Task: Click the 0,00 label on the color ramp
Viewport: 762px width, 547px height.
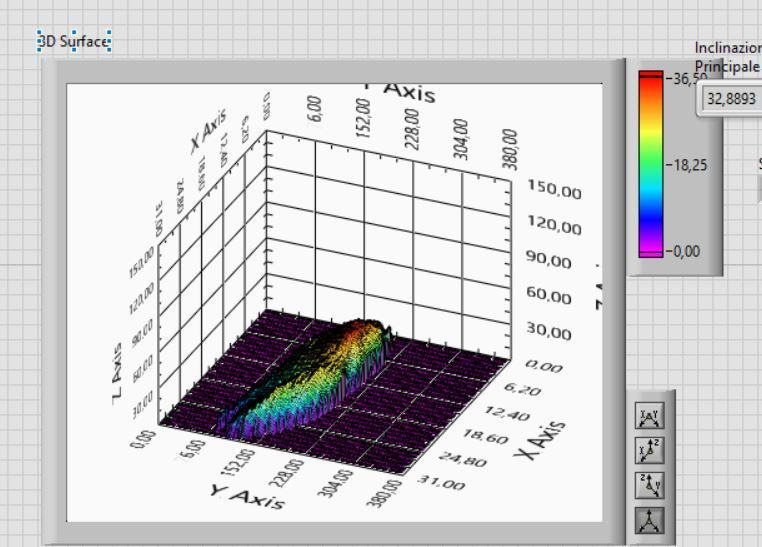Action: pos(687,252)
